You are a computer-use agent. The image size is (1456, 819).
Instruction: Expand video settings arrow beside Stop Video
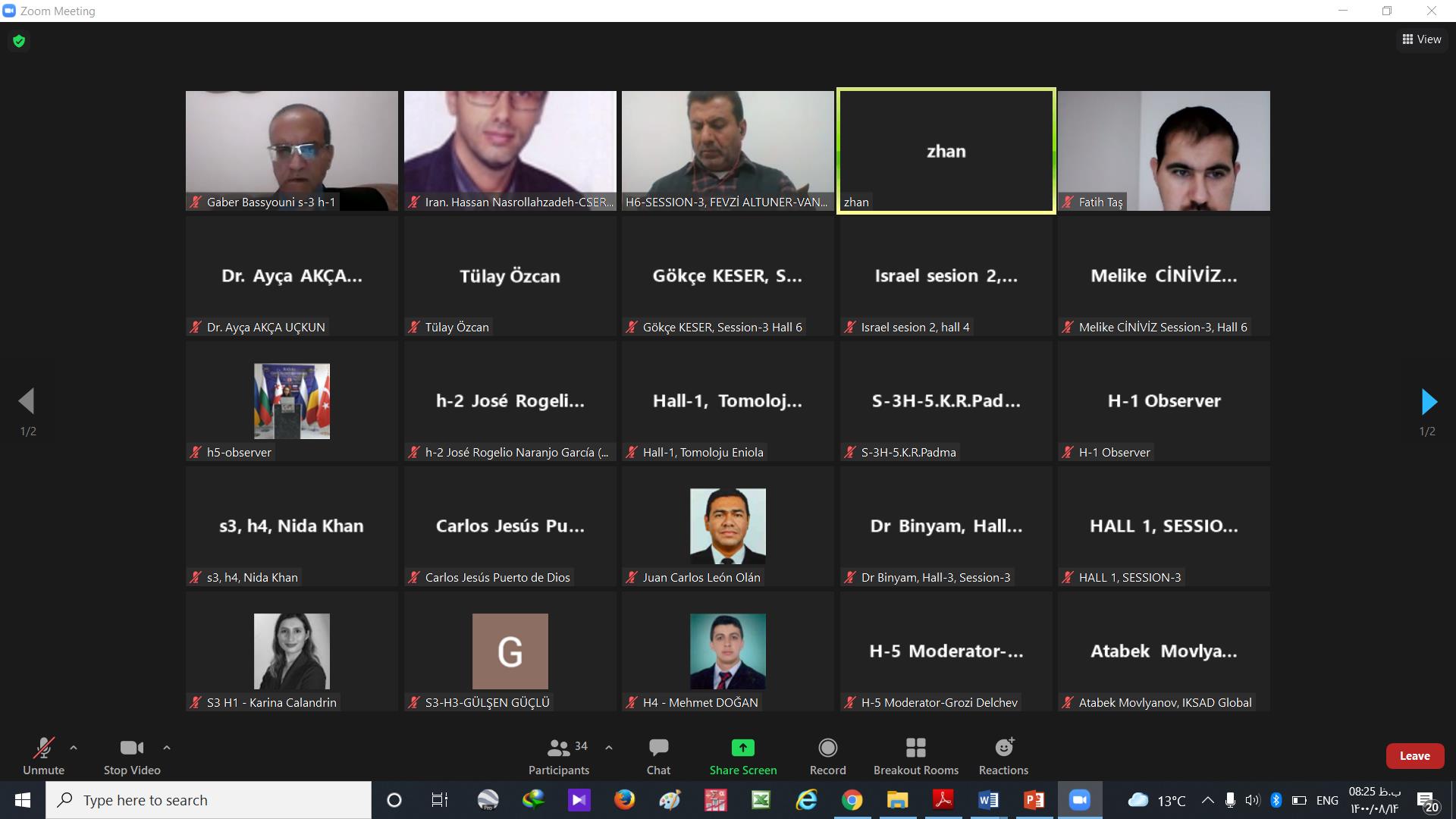pyautogui.click(x=167, y=748)
